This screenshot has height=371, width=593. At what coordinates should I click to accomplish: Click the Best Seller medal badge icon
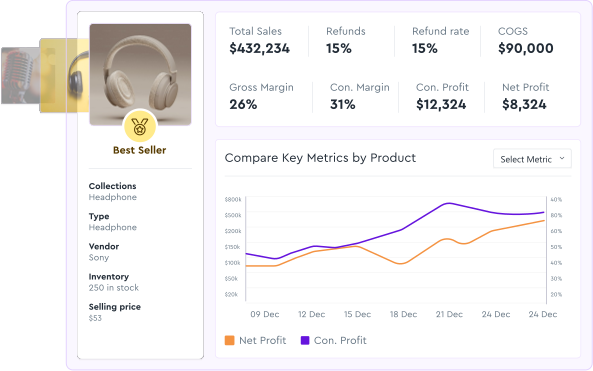pyautogui.click(x=140, y=126)
